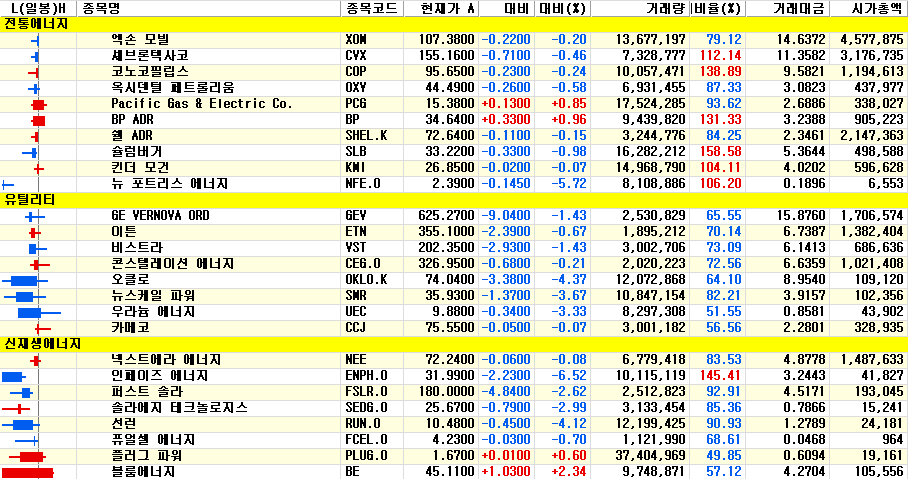Sort by 현재가 column header

click(x=441, y=8)
